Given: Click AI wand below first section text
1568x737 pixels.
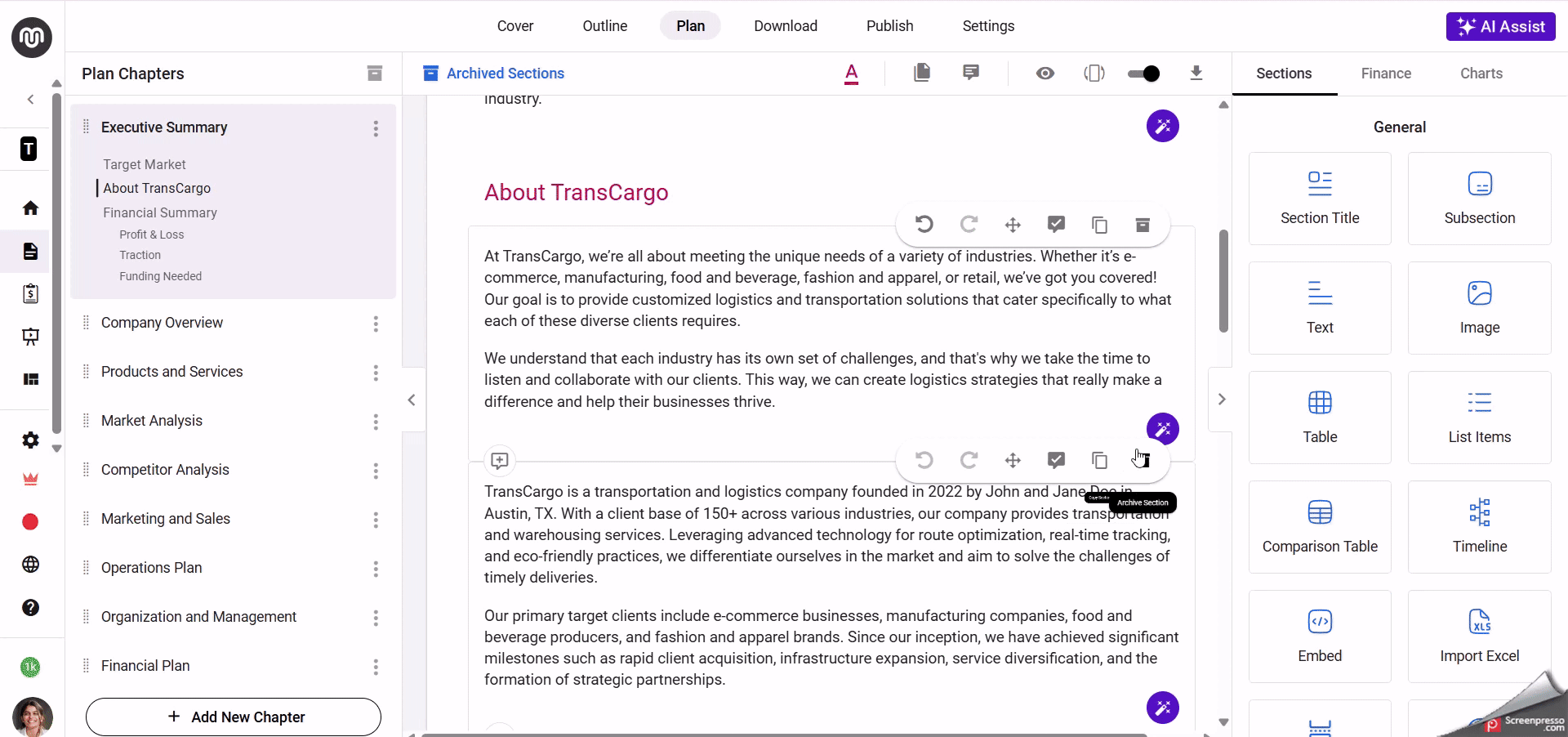Looking at the screenshot, I should (1163, 429).
